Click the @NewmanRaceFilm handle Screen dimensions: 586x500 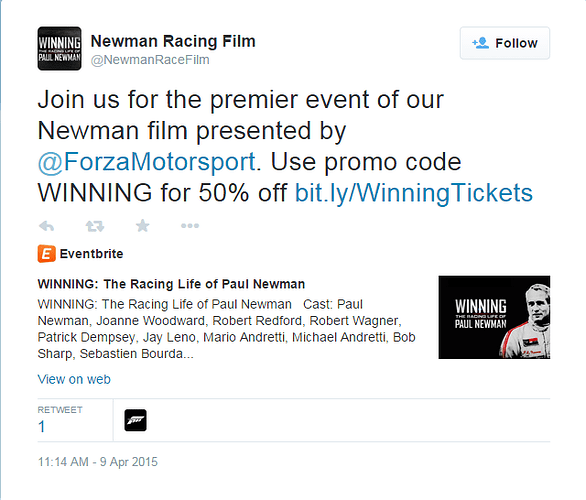[150, 60]
